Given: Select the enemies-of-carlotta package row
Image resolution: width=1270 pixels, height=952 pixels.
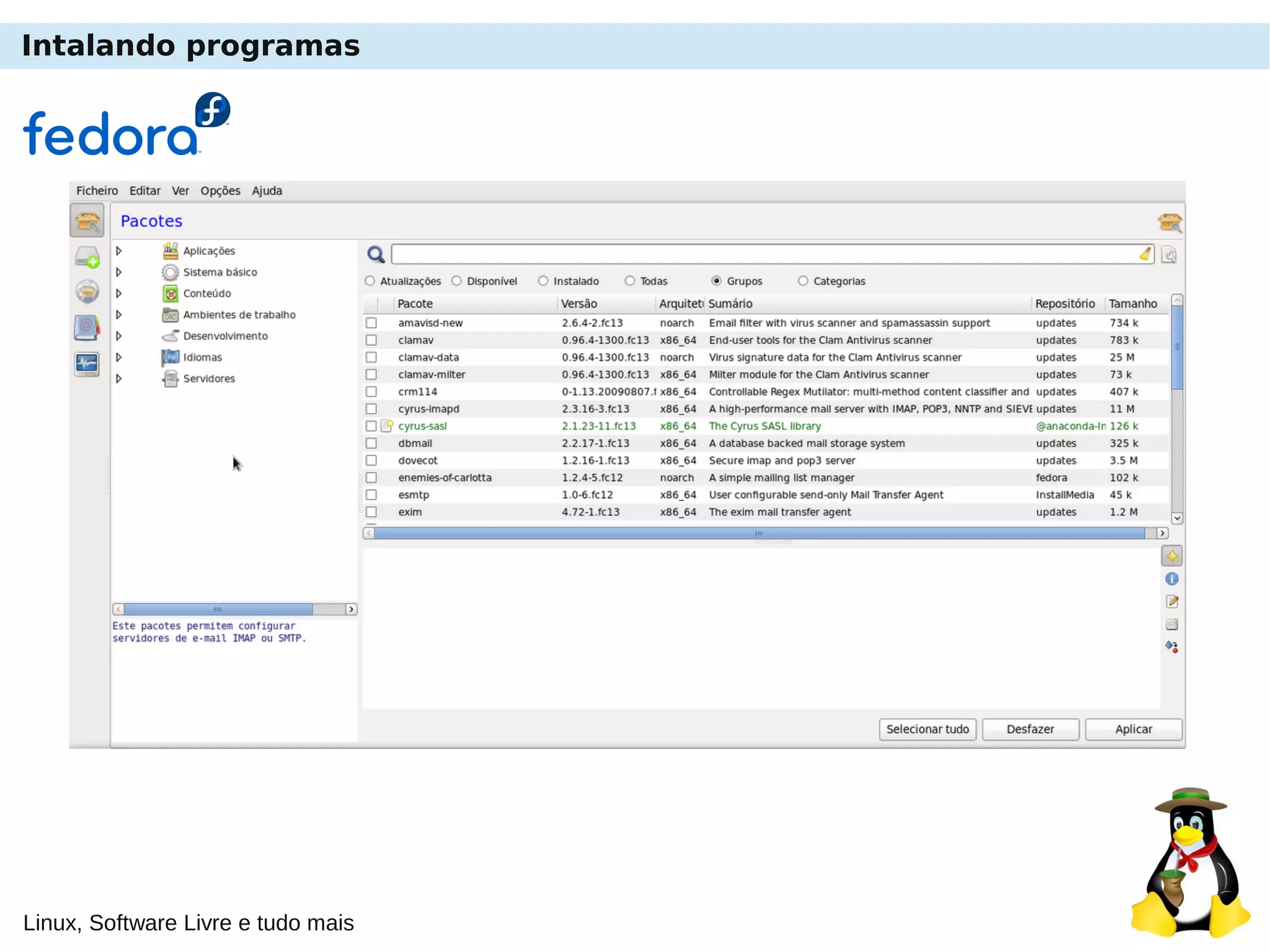Looking at the screenshot, I should 765,478.
